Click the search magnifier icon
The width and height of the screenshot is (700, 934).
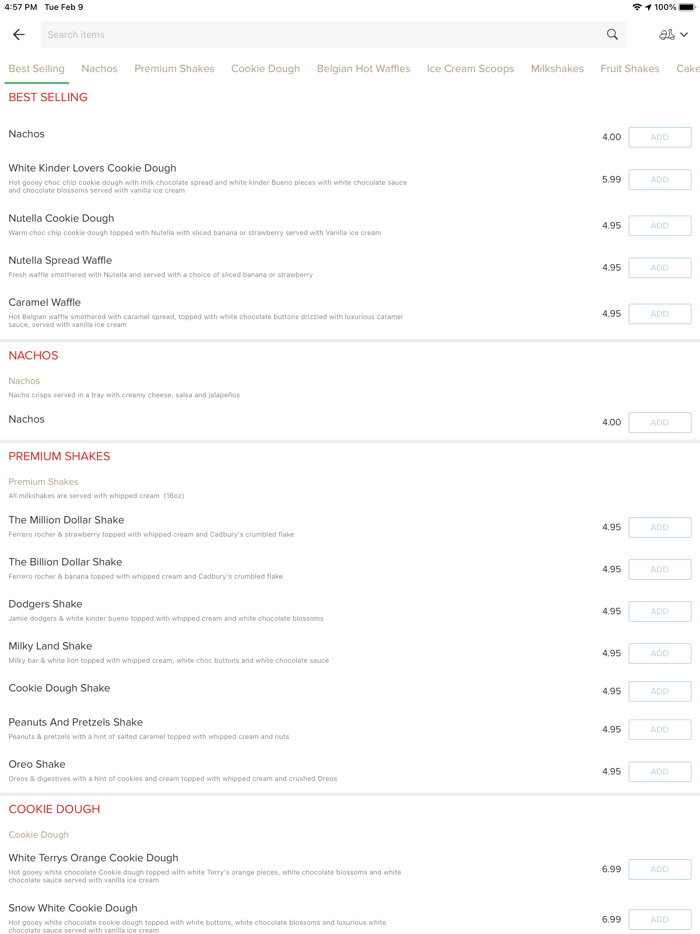tap(612, 35)
